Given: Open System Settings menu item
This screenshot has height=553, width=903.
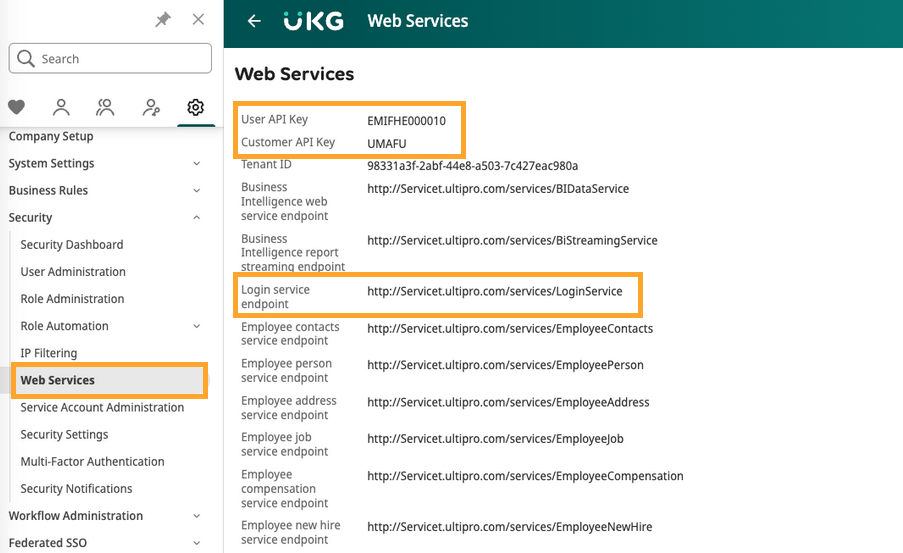Looking at the screenshot, I should tap(51, 164).
